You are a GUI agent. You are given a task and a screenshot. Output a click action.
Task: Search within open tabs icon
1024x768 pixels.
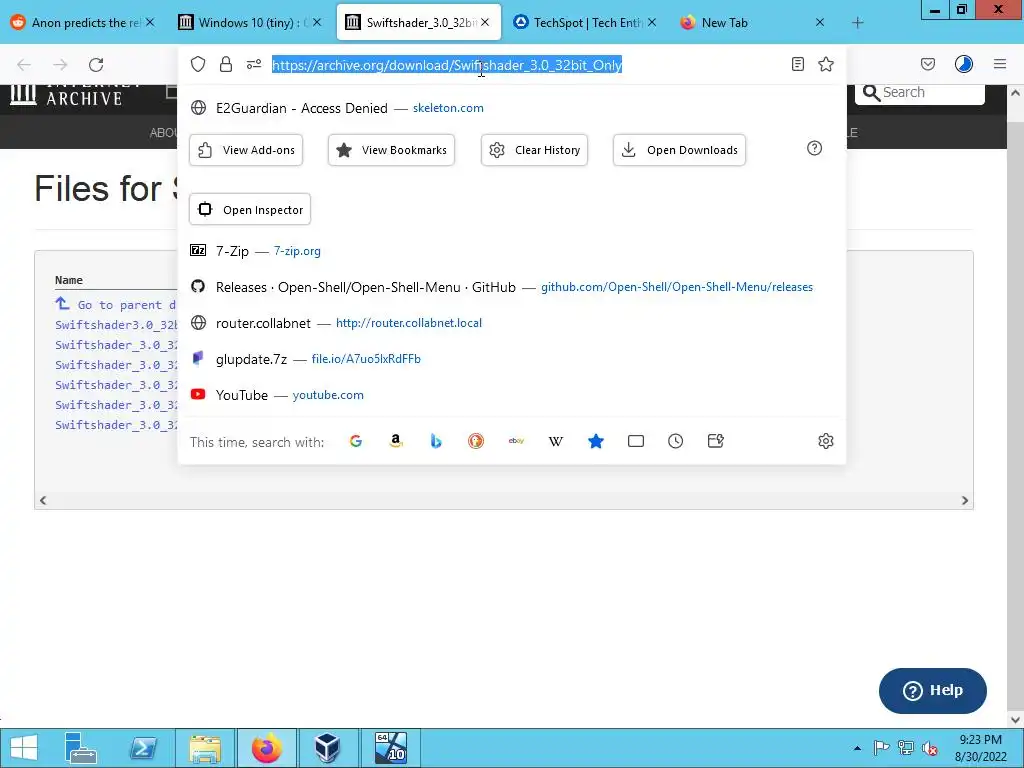point(635,441)
